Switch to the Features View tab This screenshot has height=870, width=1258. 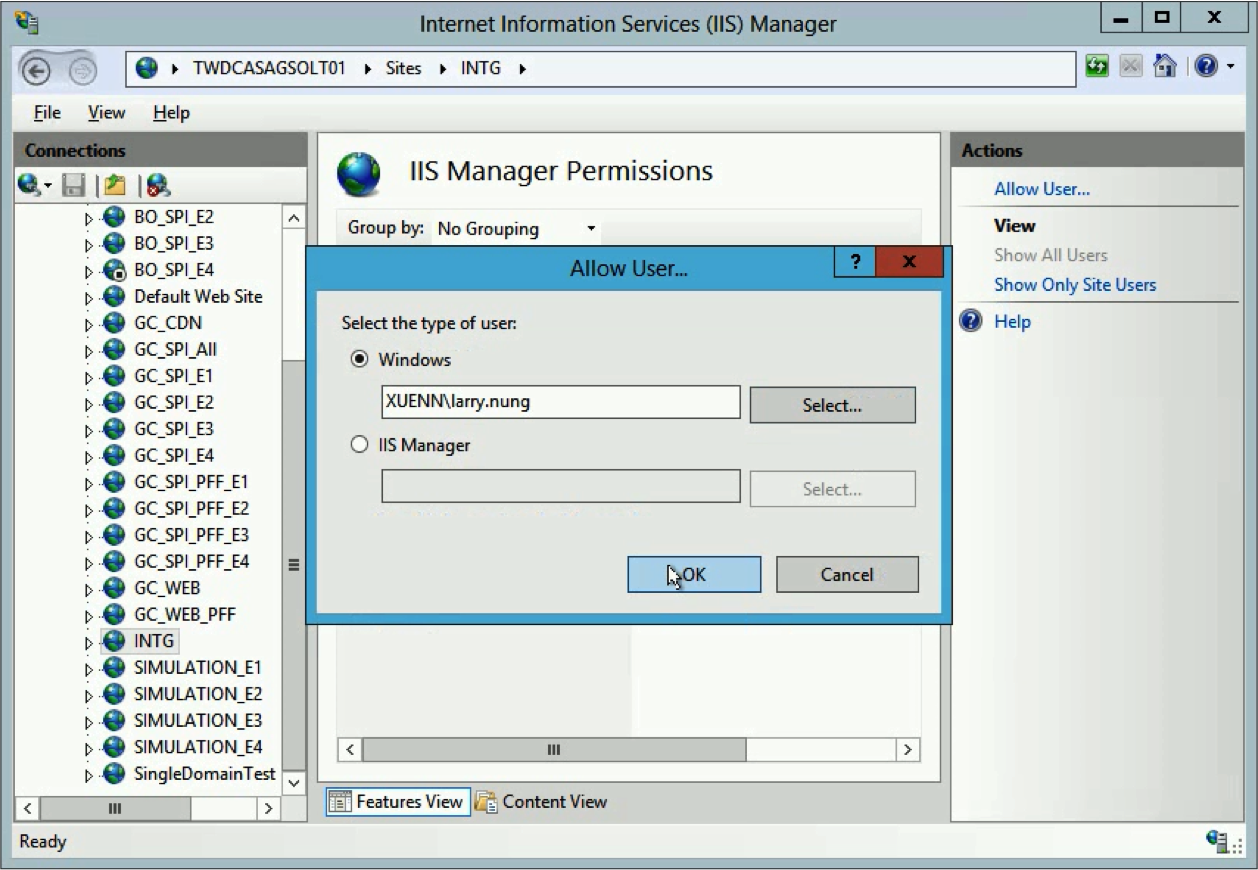[398, 802]
